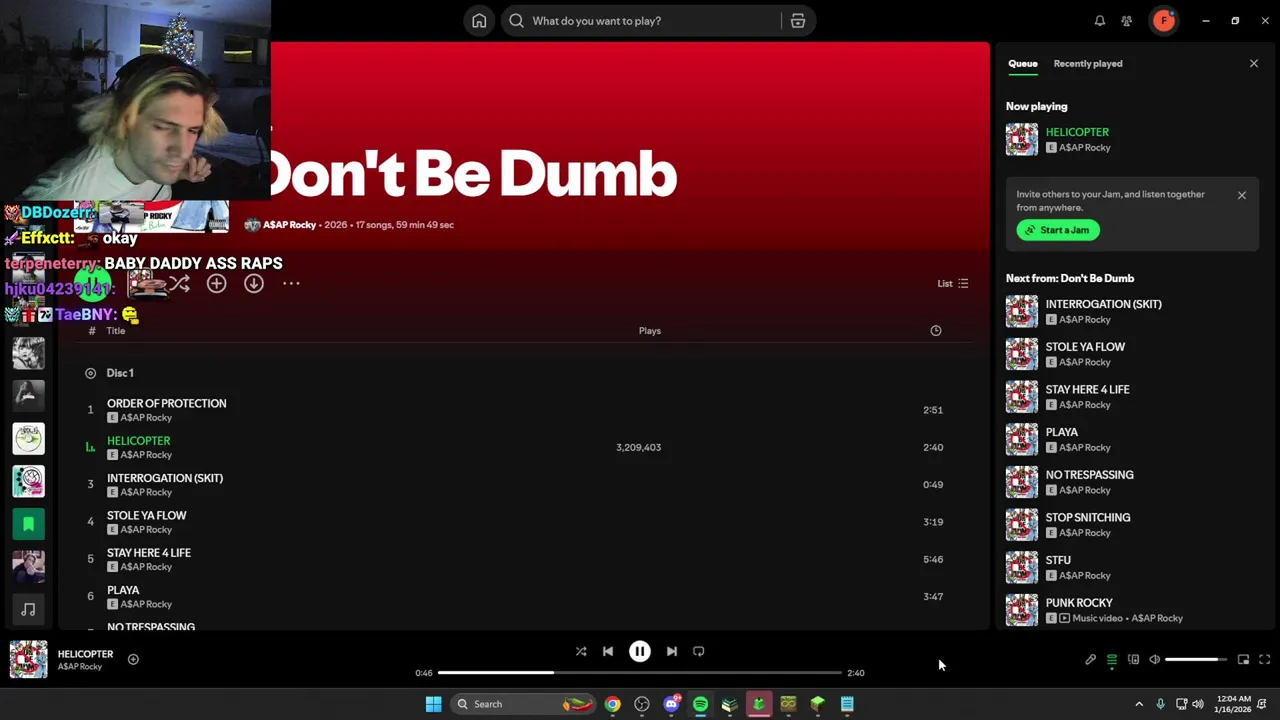This screenshot has width=1280, height=720.
Task: Open Discord from the taskbar
Action: pos(671,704)
